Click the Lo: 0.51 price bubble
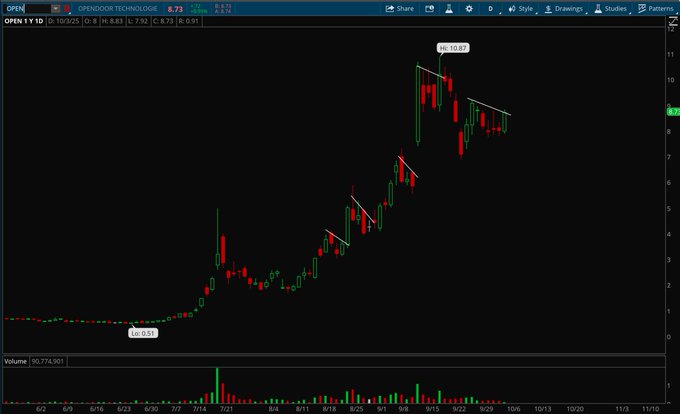 point(143,333)
